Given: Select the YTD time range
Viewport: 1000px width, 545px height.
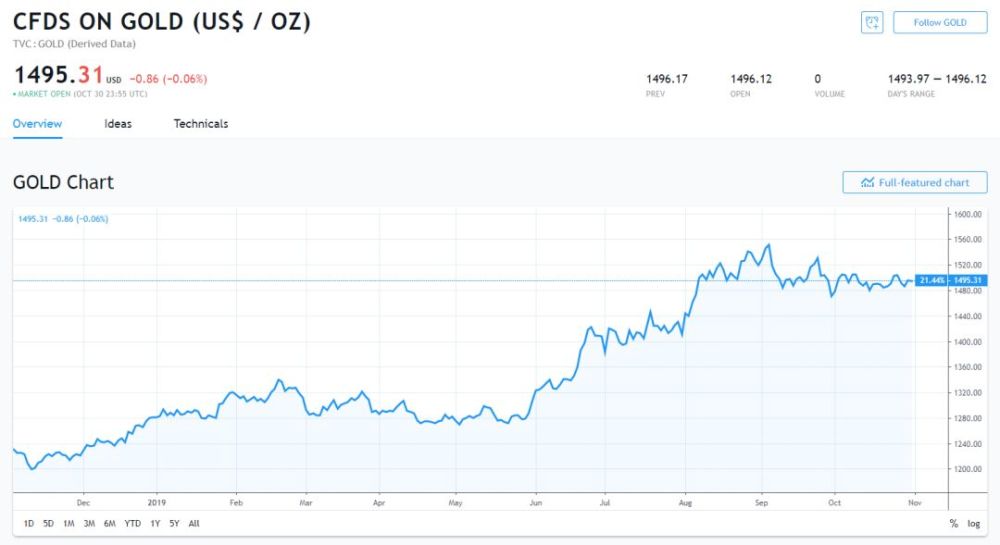Looking at the screenshot, I should tap(133, 523).
